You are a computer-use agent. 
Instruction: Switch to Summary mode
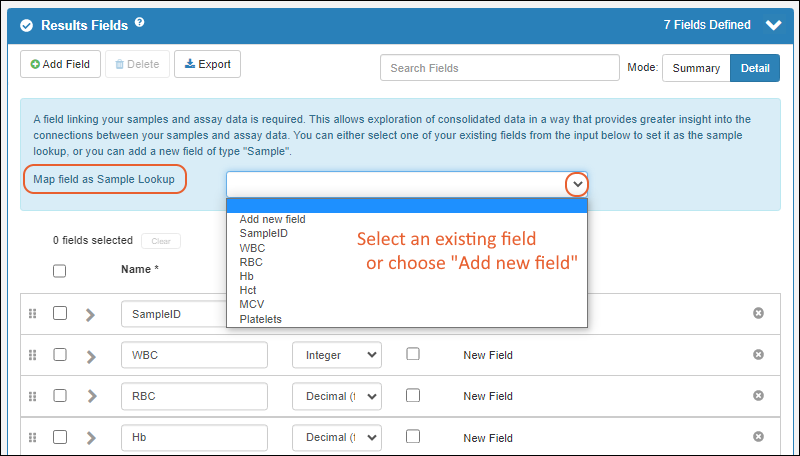tap(696, 68)
